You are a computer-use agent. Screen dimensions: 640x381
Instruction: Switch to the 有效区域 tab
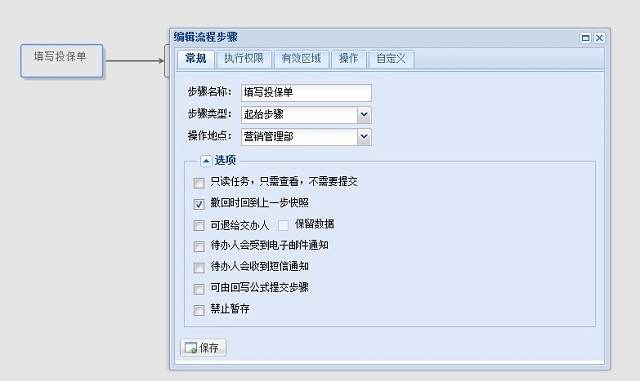coord(301,58)
